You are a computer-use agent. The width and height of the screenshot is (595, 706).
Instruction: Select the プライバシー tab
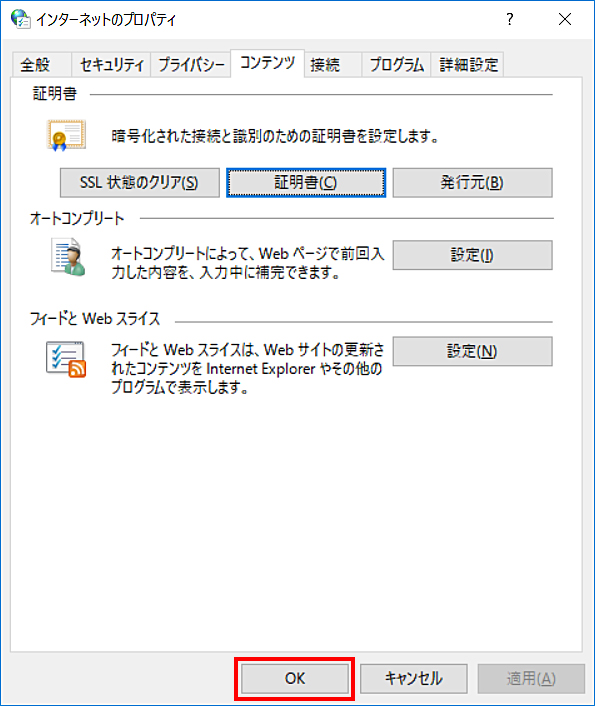click(191, 65)
